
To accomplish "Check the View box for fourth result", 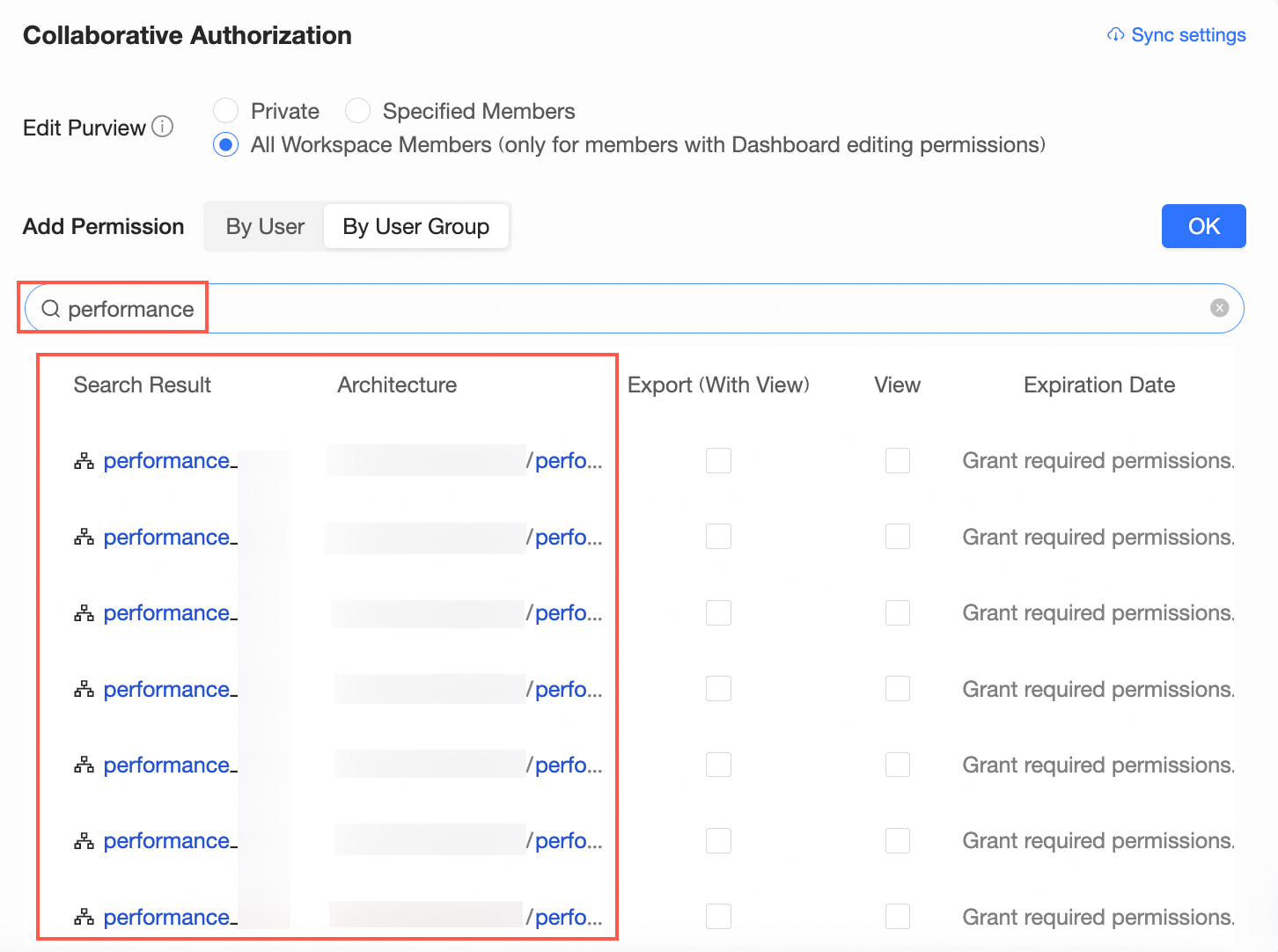I will point(897,689).
